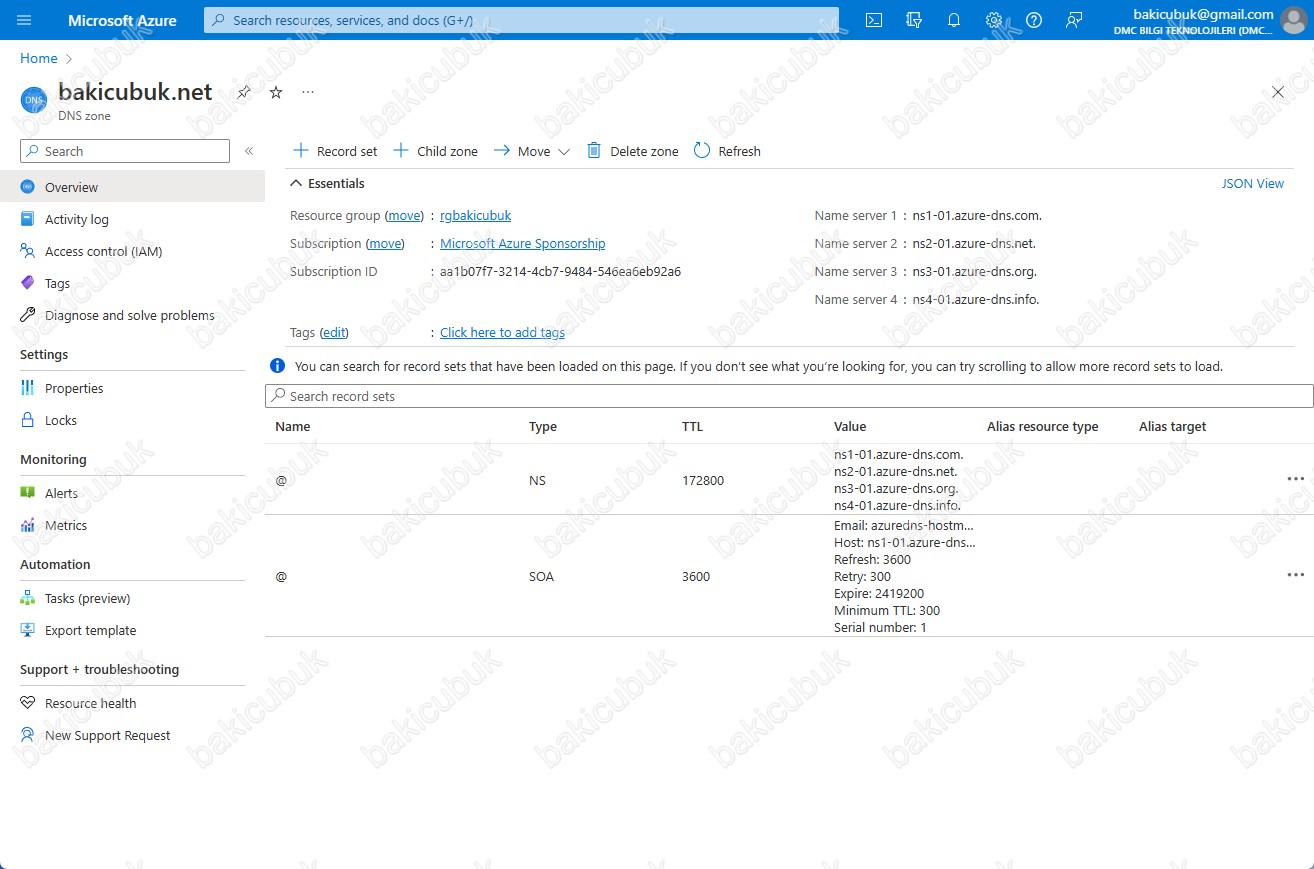
Task: Refresh the DNS zone view
Action: click(x=727, y=151)
